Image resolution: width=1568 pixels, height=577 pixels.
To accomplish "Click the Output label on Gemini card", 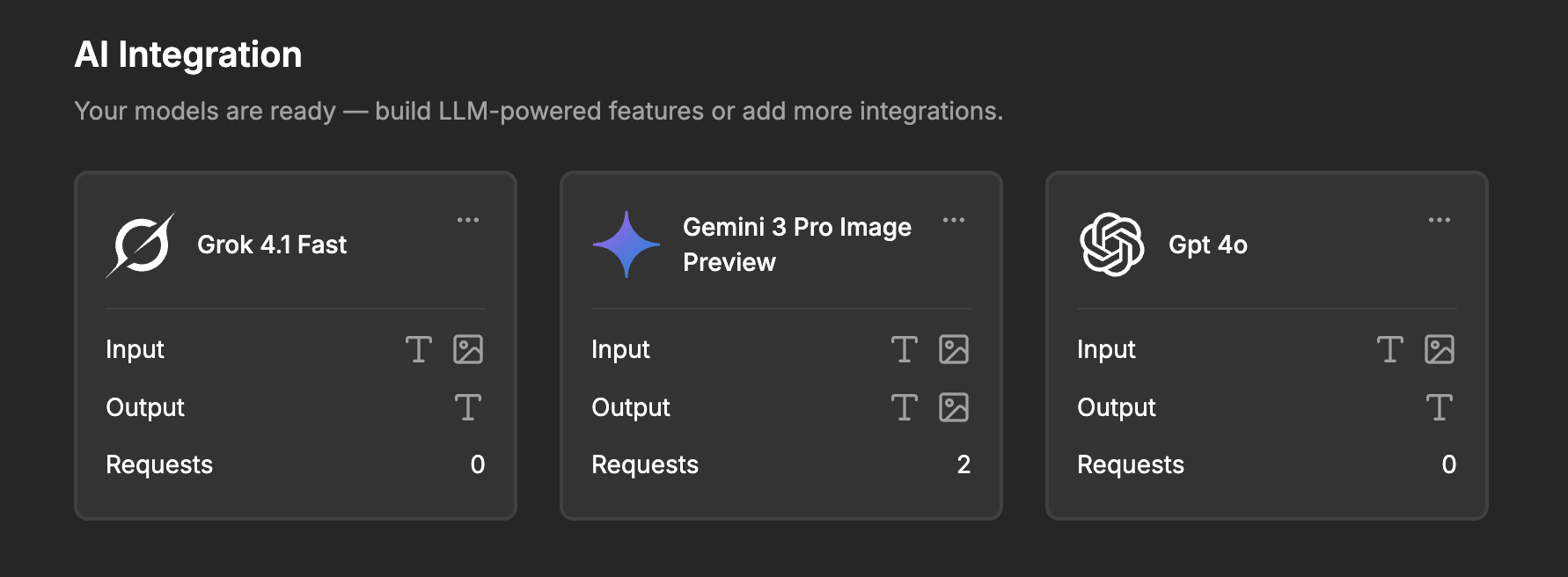I will [631, 407].
